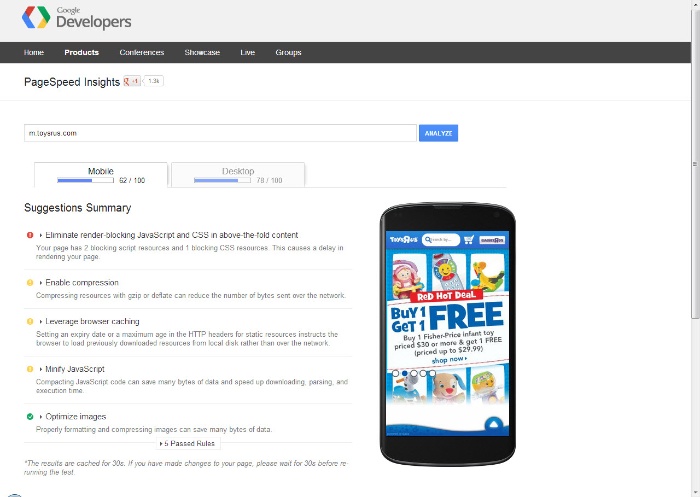Click the yellow warning icon beside Enable compression
This screenshot has height=497, width=700.
[30, 283]
